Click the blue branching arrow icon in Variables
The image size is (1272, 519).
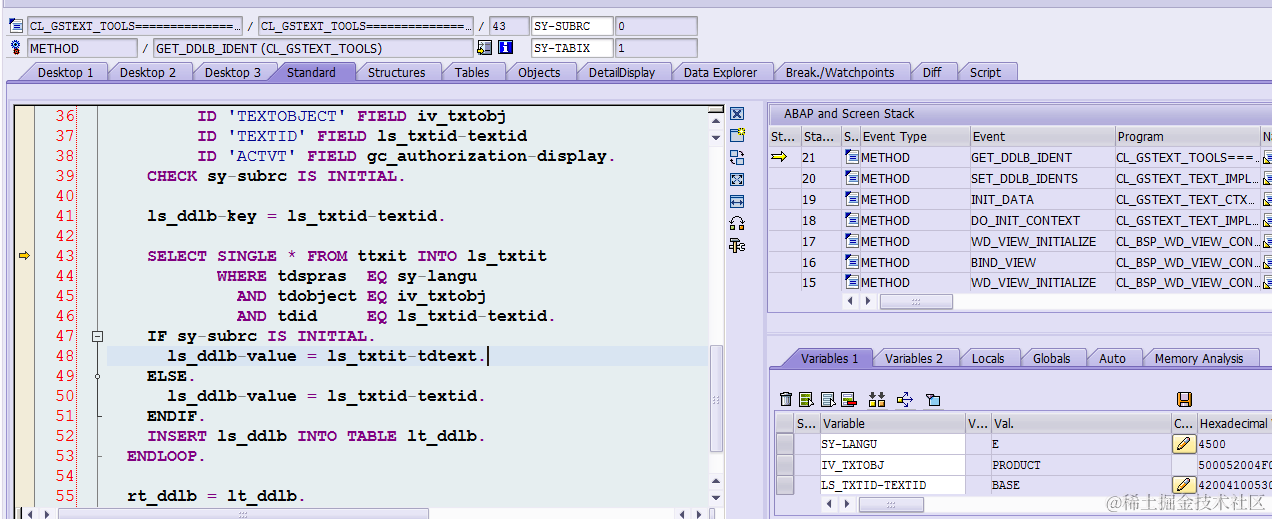[905, 399]
